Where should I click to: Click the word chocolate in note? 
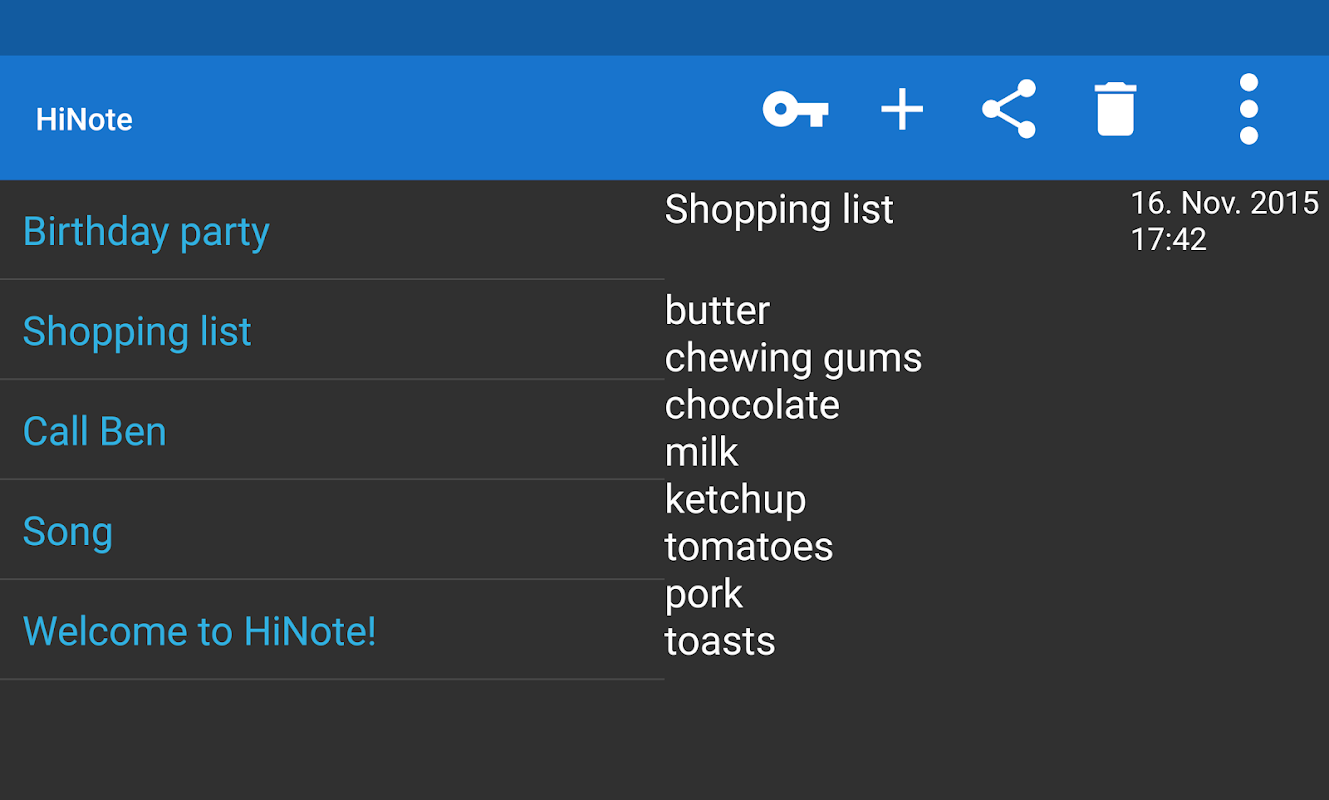coord(752,405)
